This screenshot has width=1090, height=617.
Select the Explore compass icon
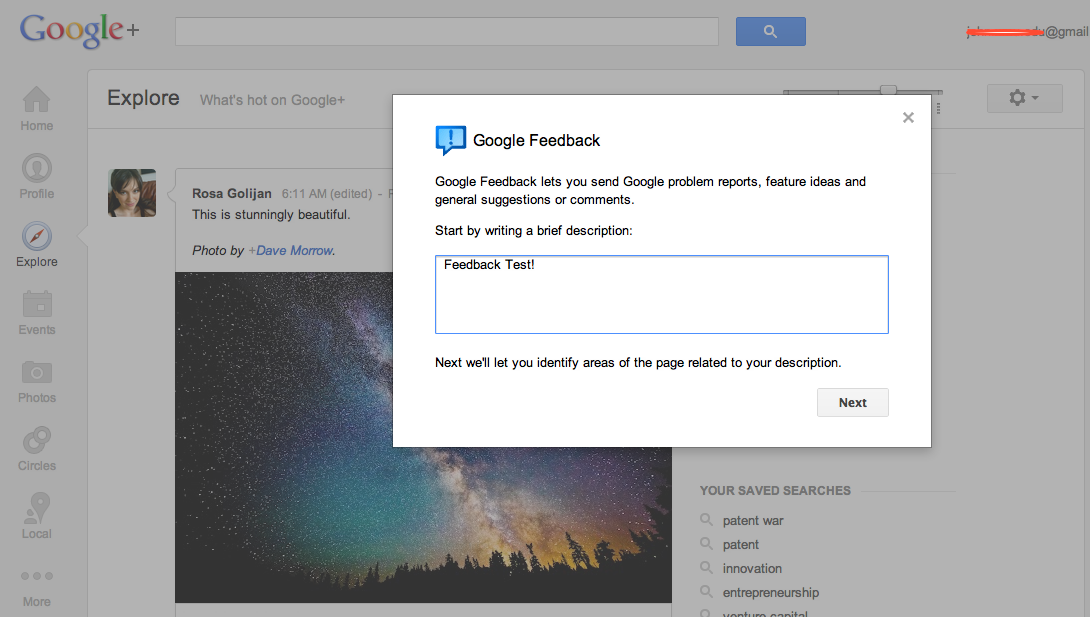click(36, 236)
